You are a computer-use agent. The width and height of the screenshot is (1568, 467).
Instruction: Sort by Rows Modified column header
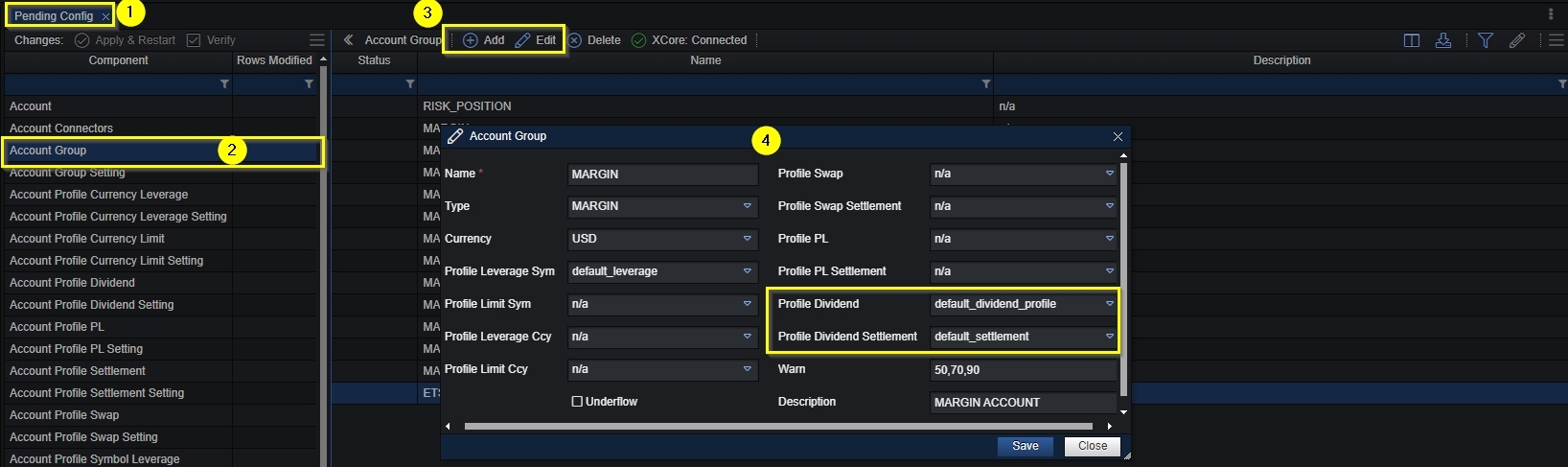274,60
